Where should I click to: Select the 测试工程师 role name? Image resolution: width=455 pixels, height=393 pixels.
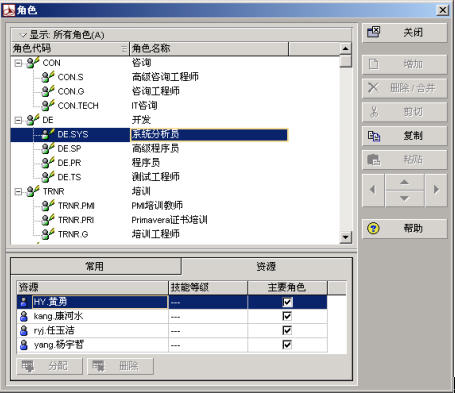[156, 177]
